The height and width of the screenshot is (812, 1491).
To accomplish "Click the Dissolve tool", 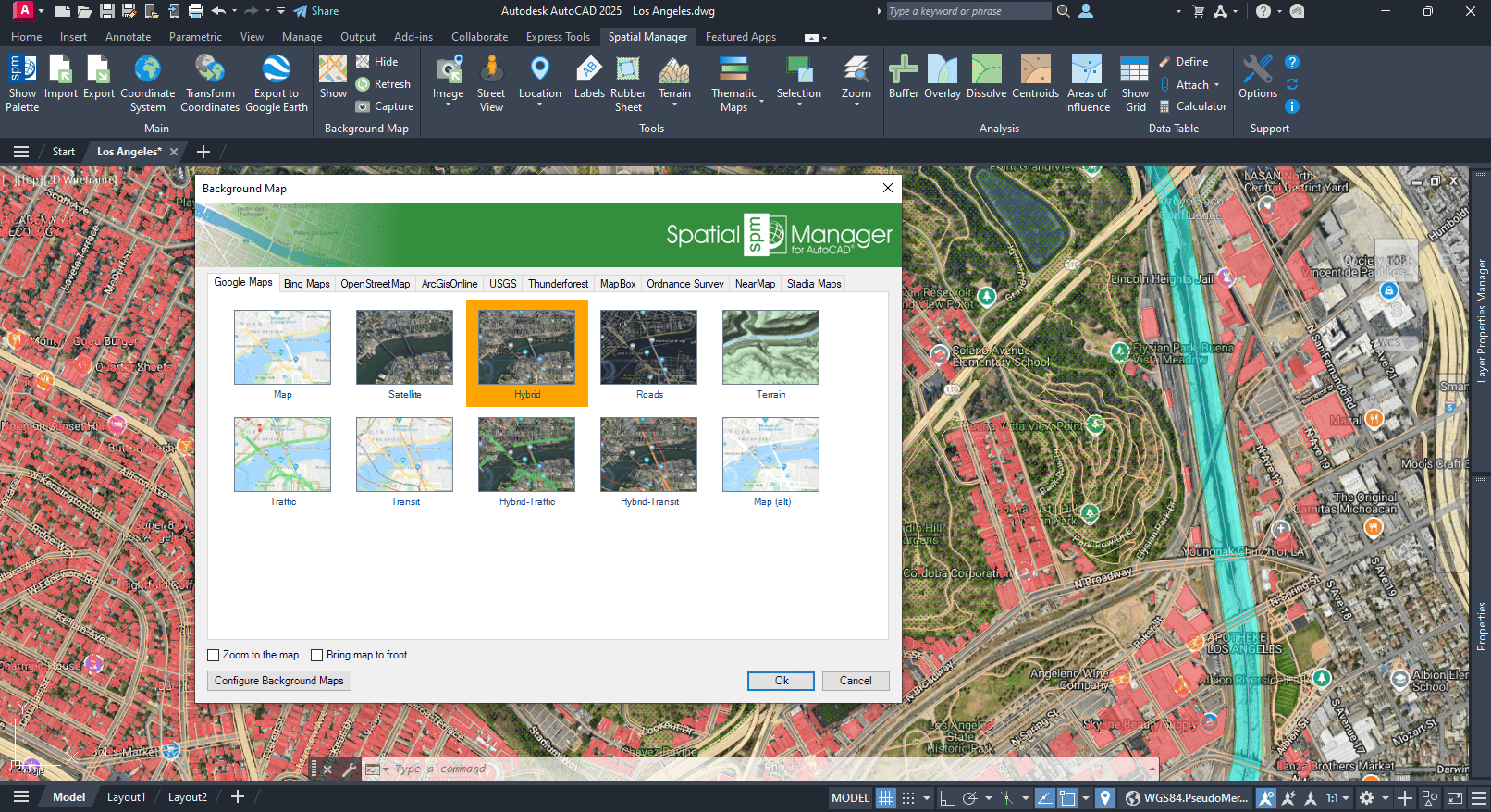I will 986,76.
